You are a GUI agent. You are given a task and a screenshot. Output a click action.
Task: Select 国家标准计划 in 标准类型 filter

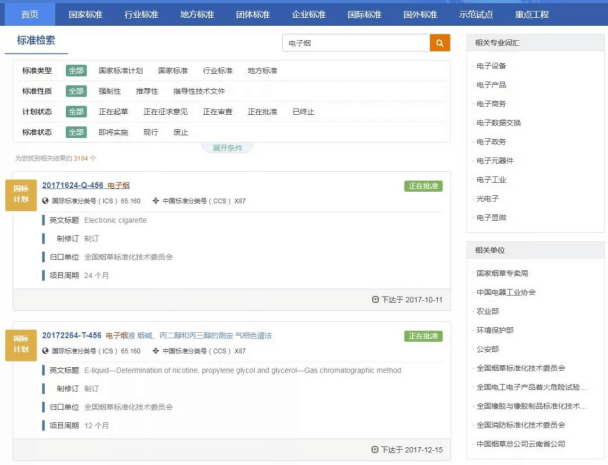coord(121,71)
